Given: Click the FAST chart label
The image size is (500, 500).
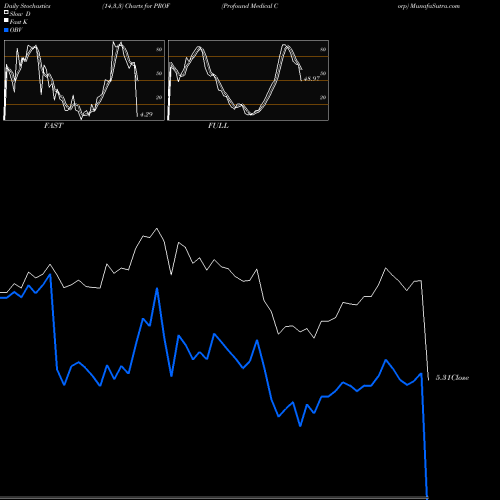Looking at the screenshot, I should click(53, 126).
